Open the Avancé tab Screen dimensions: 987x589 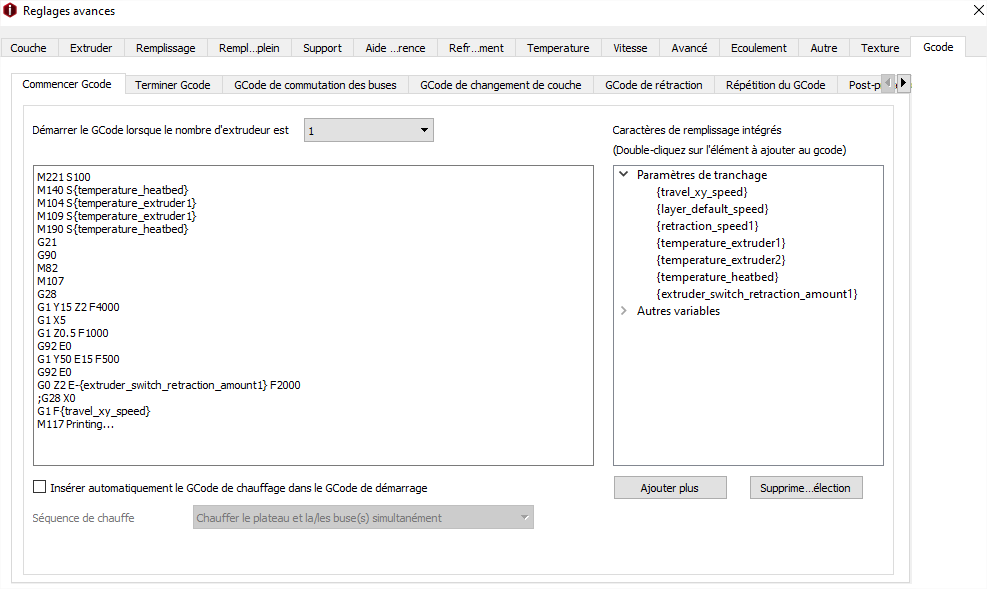coord(689,48)
